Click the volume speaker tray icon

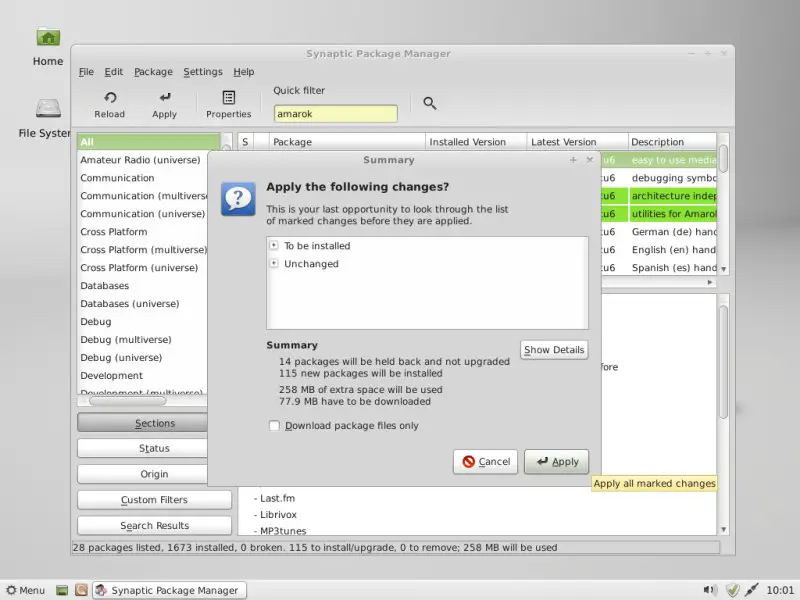710,590
